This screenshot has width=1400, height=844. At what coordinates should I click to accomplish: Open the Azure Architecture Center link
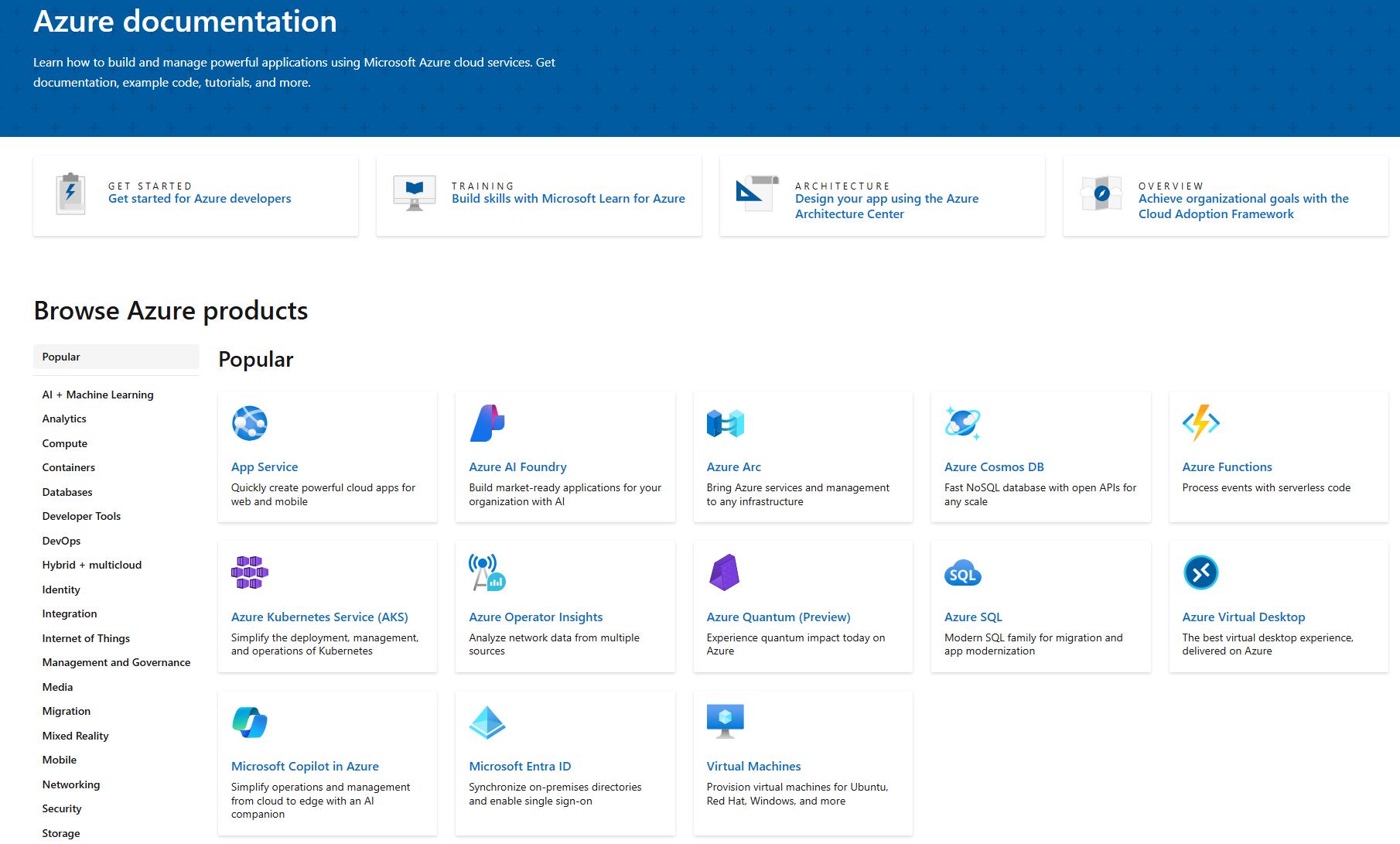click(886, 207)
